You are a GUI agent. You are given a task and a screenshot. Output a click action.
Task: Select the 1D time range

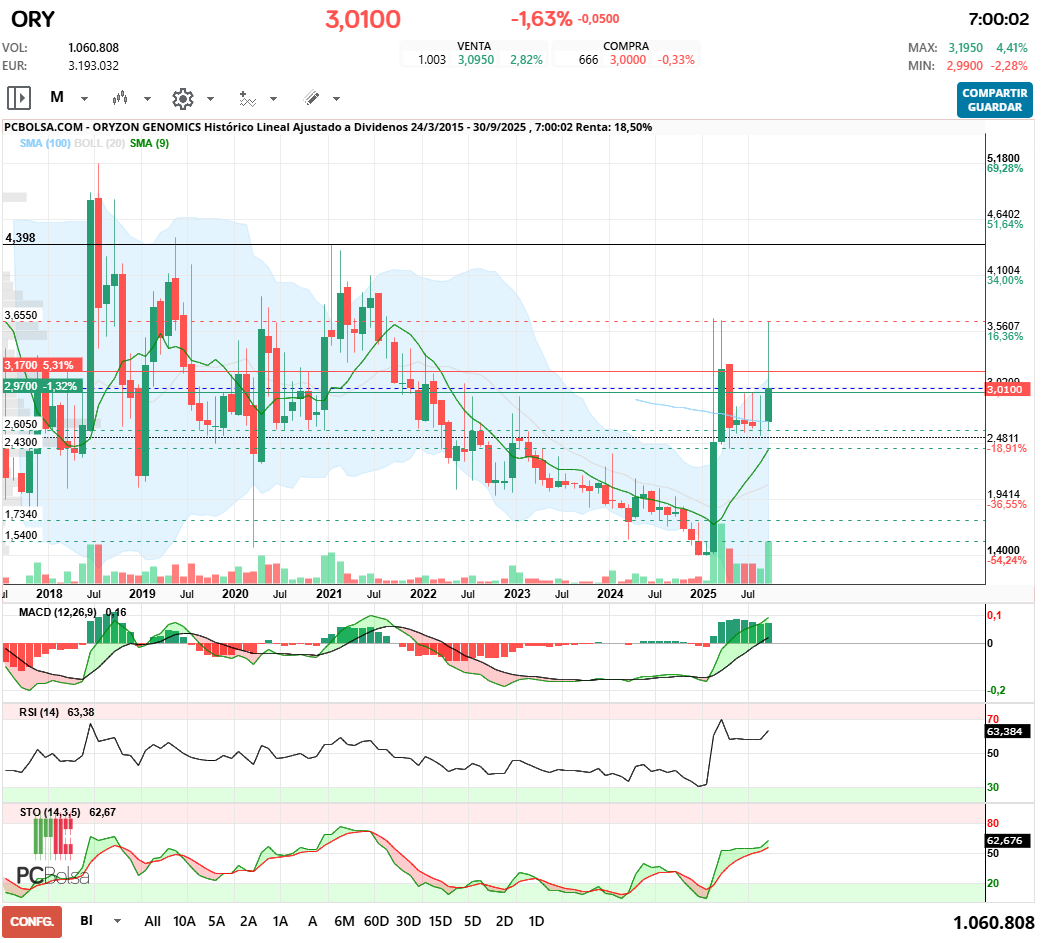pos(536,921)
